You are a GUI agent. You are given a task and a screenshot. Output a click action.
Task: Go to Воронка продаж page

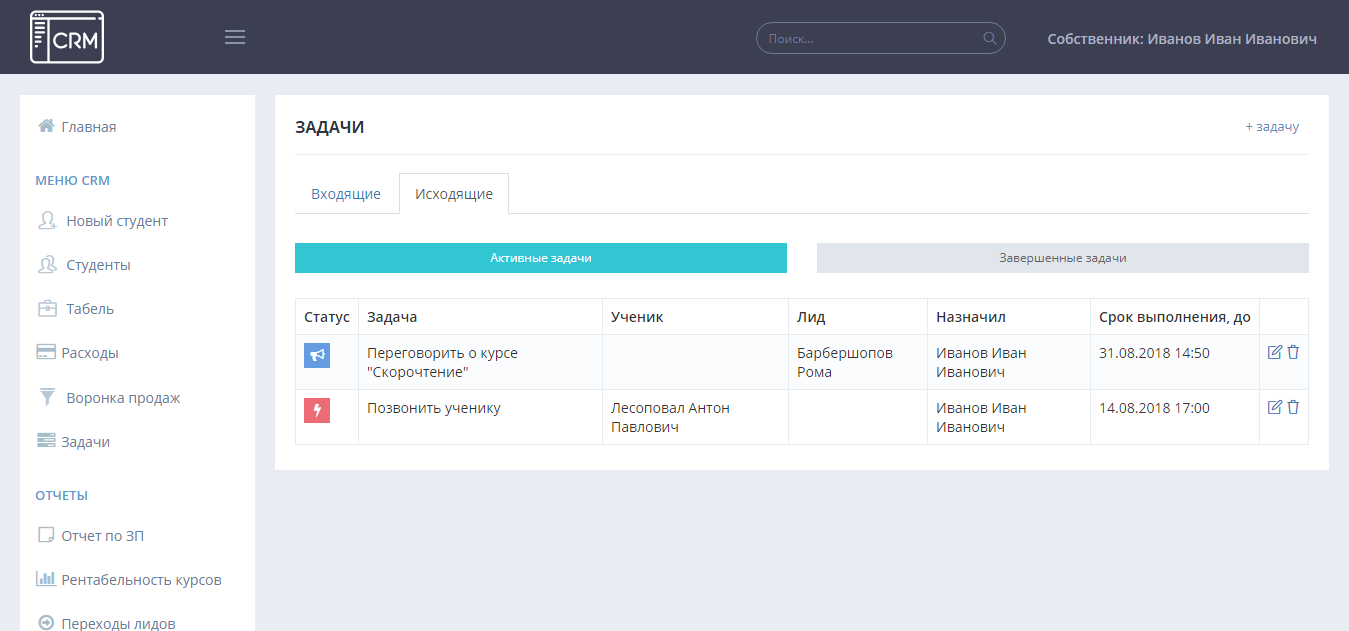coord(123,398)
